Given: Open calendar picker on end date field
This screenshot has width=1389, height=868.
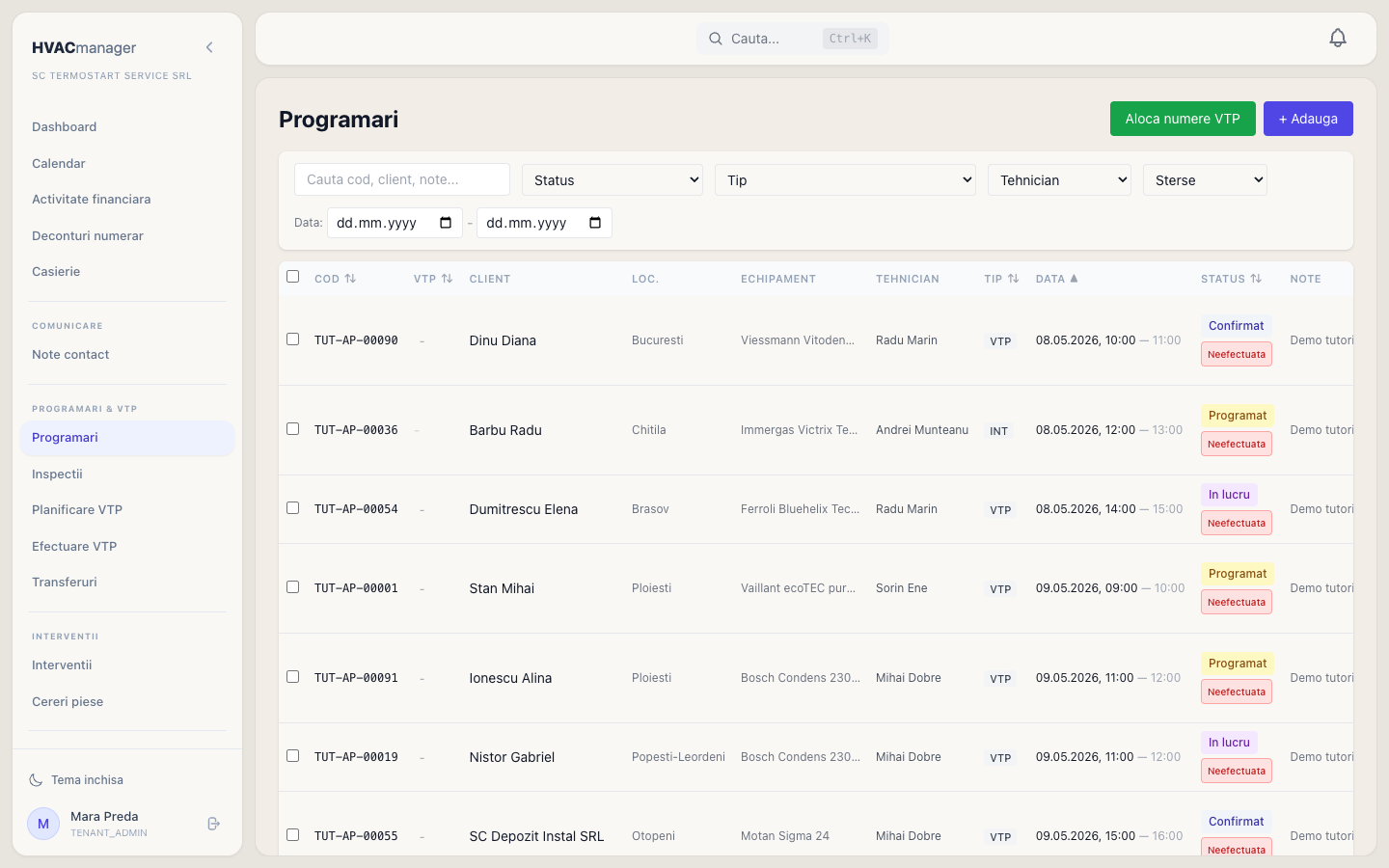Looking at the screenshot, I should (x=595, y=223).
